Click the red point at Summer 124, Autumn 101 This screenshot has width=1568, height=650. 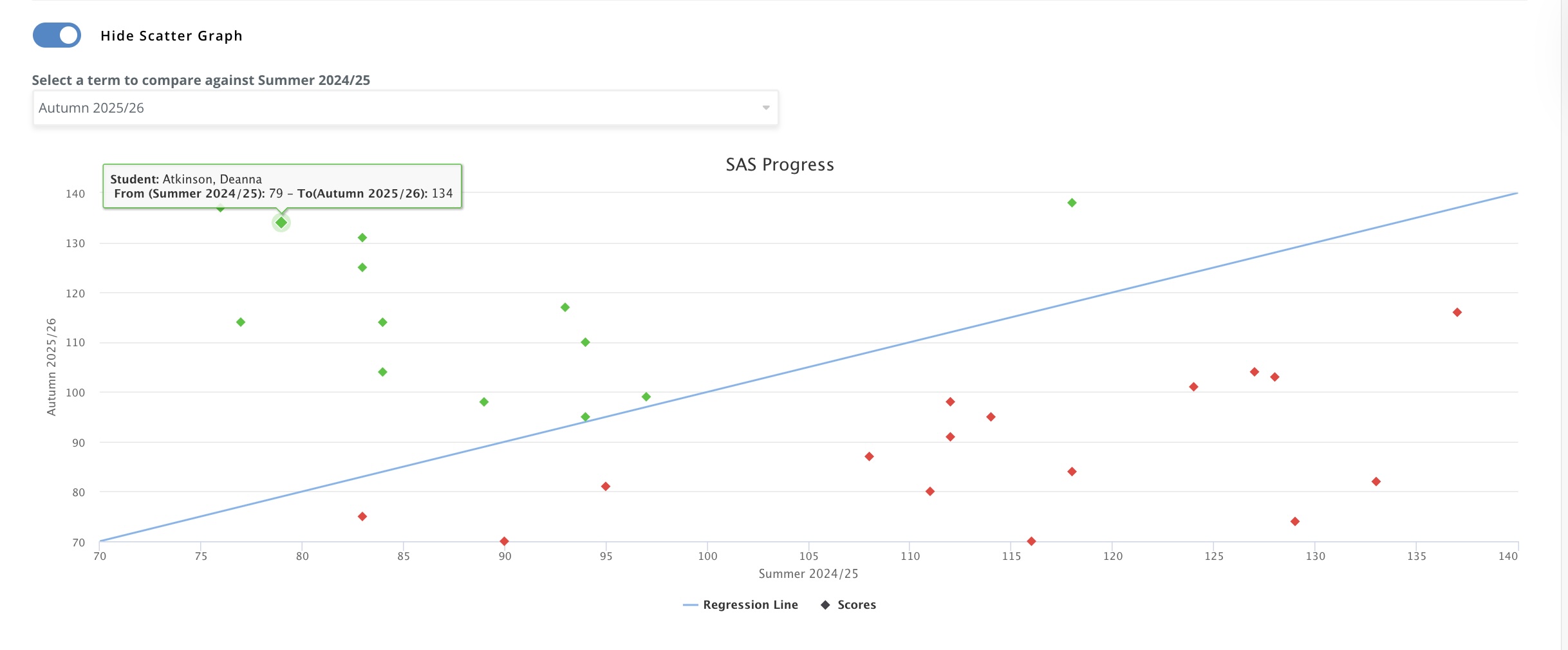pyautogui.click(x=1193, y=387)
